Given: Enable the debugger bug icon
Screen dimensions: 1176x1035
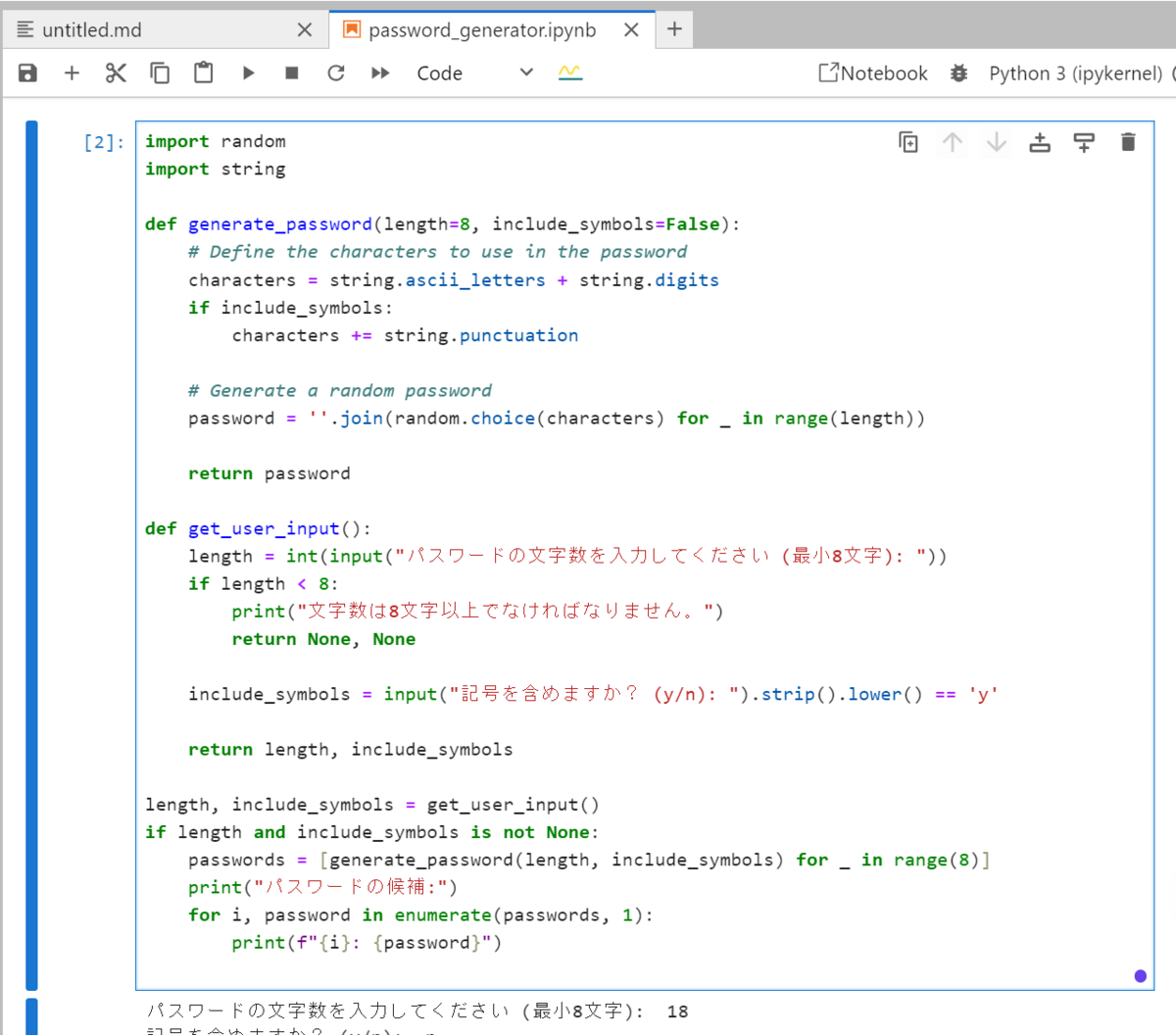Looking at the screenshot, I should coord(958,73).
